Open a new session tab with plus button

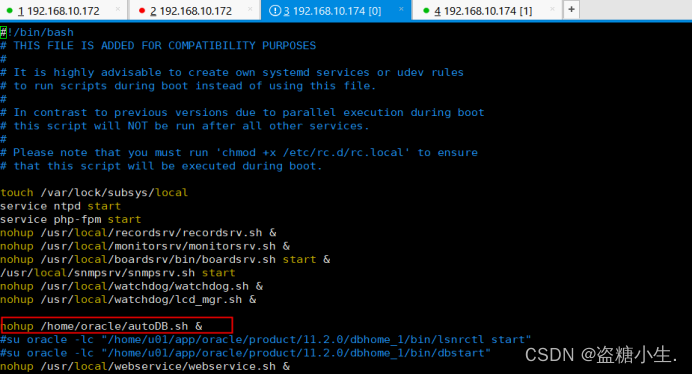pos(571,9)
